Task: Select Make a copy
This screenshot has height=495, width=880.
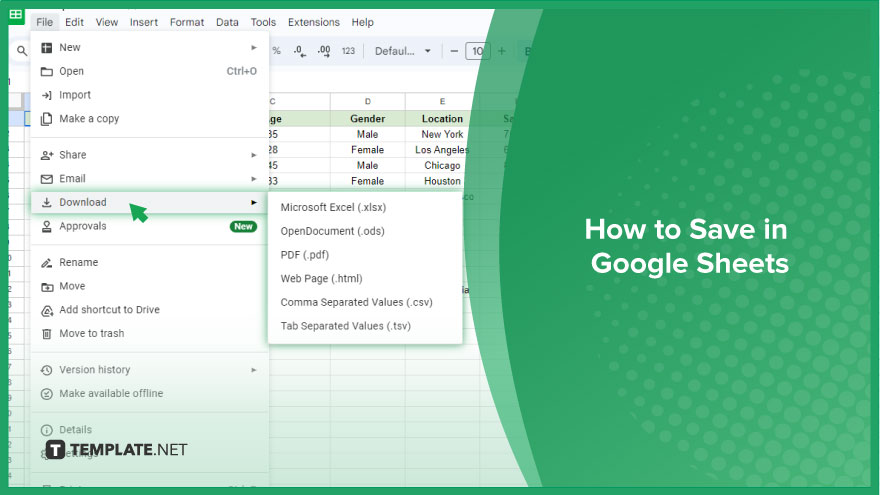Action: pos(149,118)
